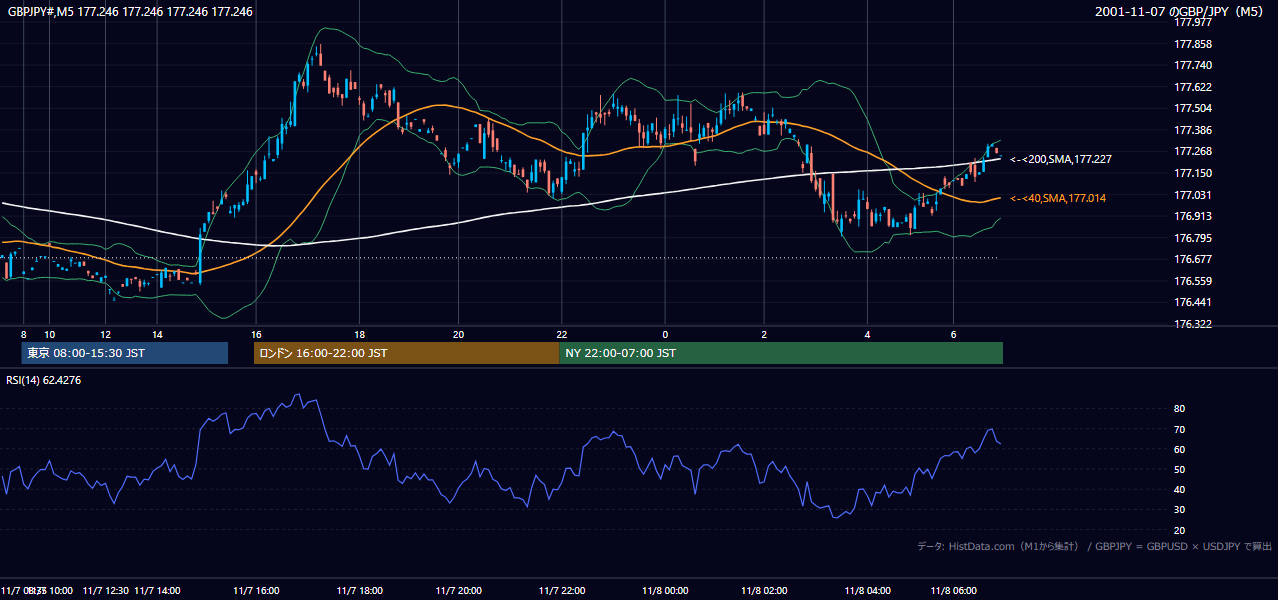Click the bottom time label 11/7 20:00
The image size is (1278, 600).
coord(459,591)
